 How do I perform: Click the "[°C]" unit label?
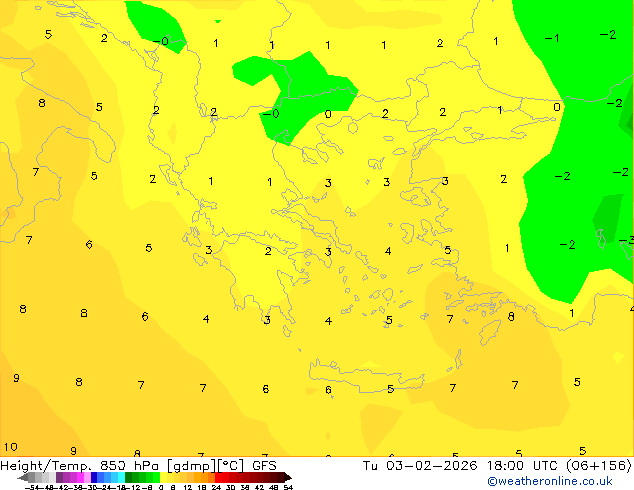pos(231,466)
